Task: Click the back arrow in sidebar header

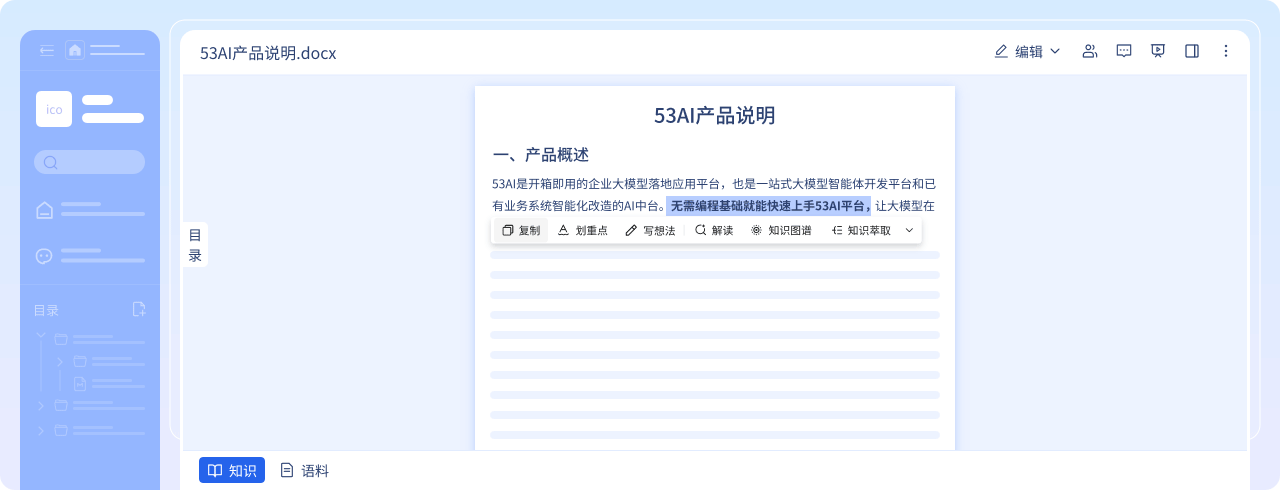Action: [46, 50]
